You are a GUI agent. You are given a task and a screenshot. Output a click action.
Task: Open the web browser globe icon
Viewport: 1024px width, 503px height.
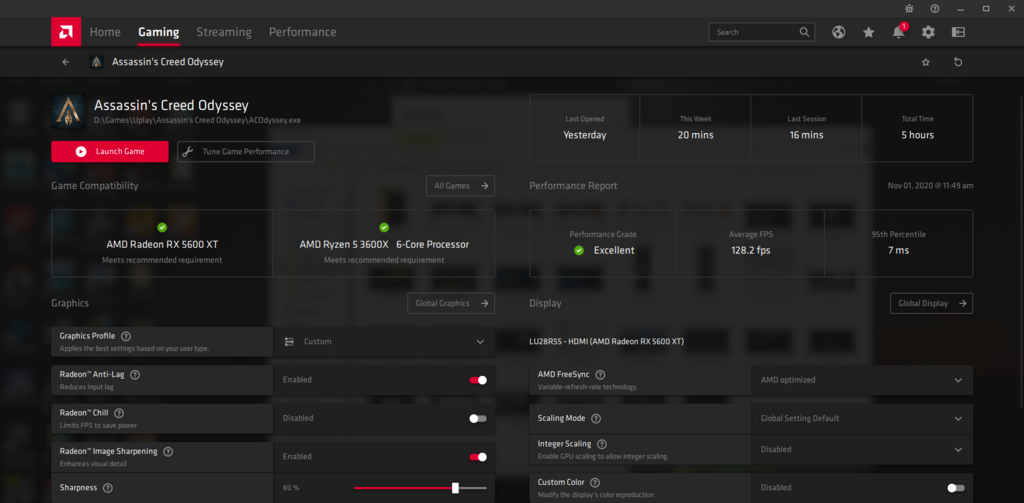point(838,32)
